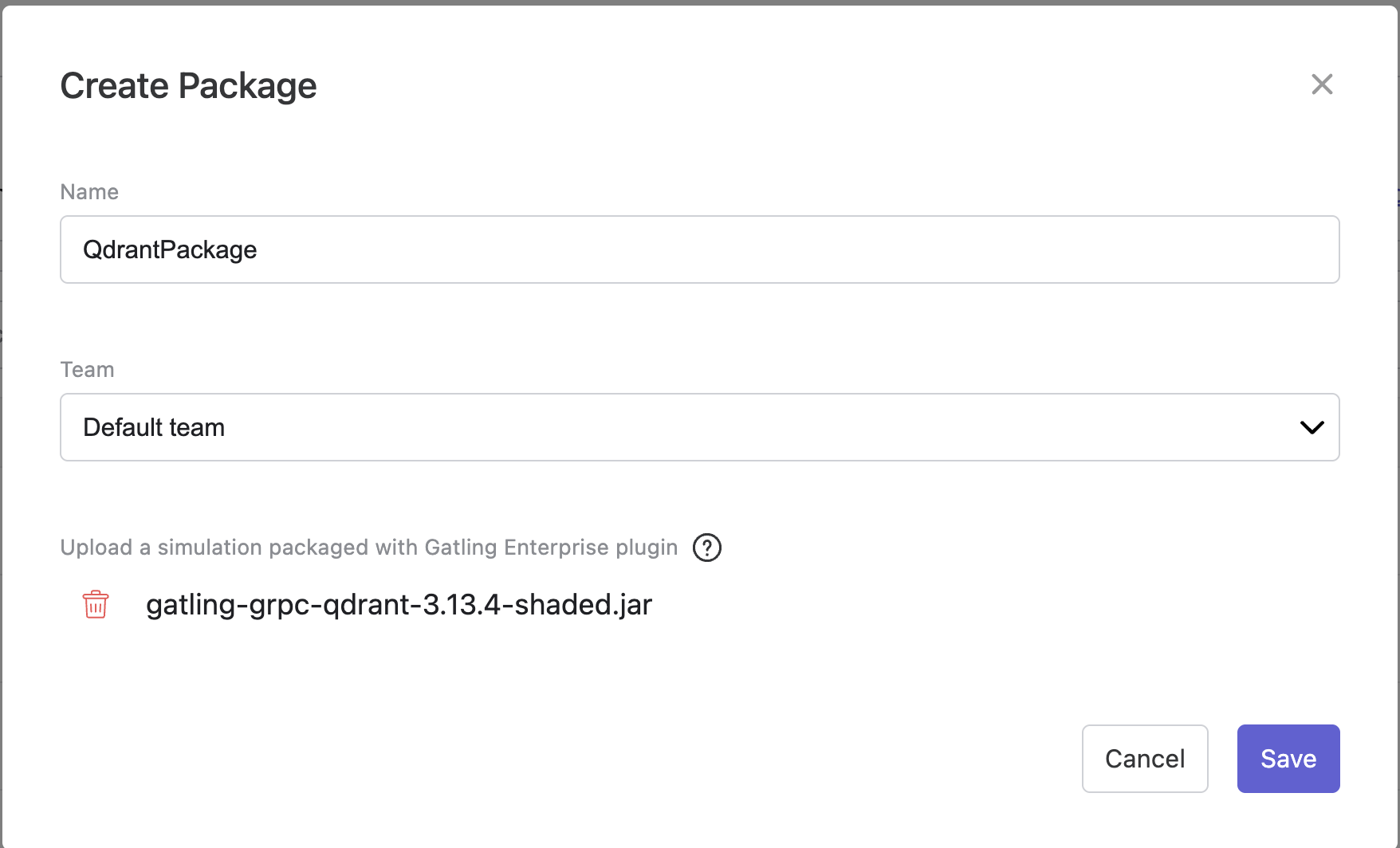Save the new package
Screen dimensions: 1400x848
pyautogui.click(x=1288, y=759)
